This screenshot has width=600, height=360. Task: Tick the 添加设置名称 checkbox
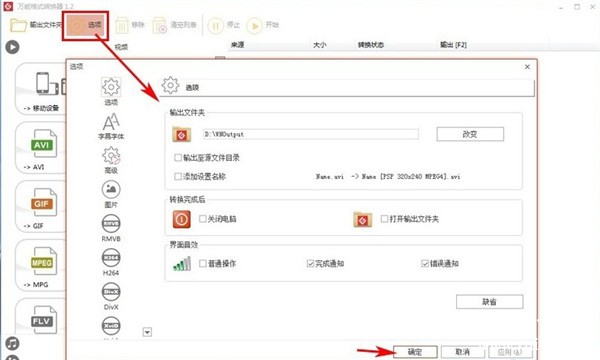coord(178,176)
